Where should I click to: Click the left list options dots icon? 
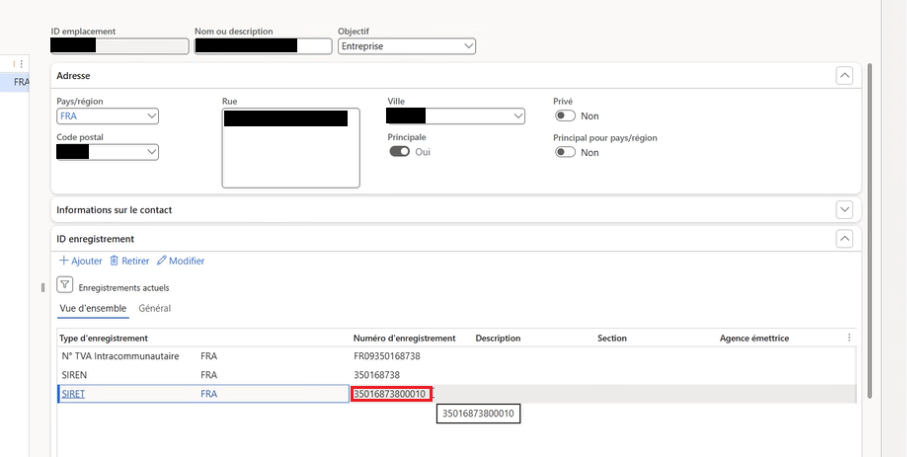pyautogui.click(x=21, y=64)
